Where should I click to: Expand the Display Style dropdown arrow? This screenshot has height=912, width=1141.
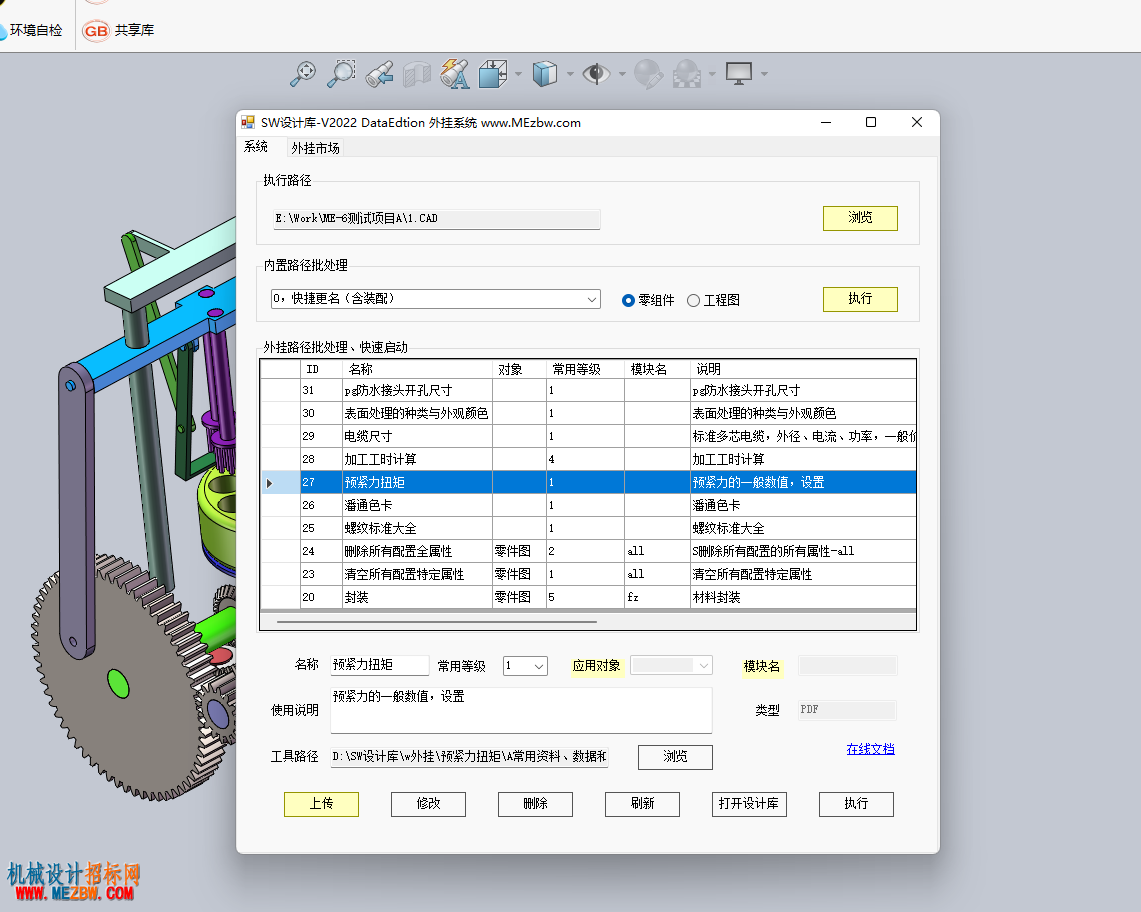(570, 74)
